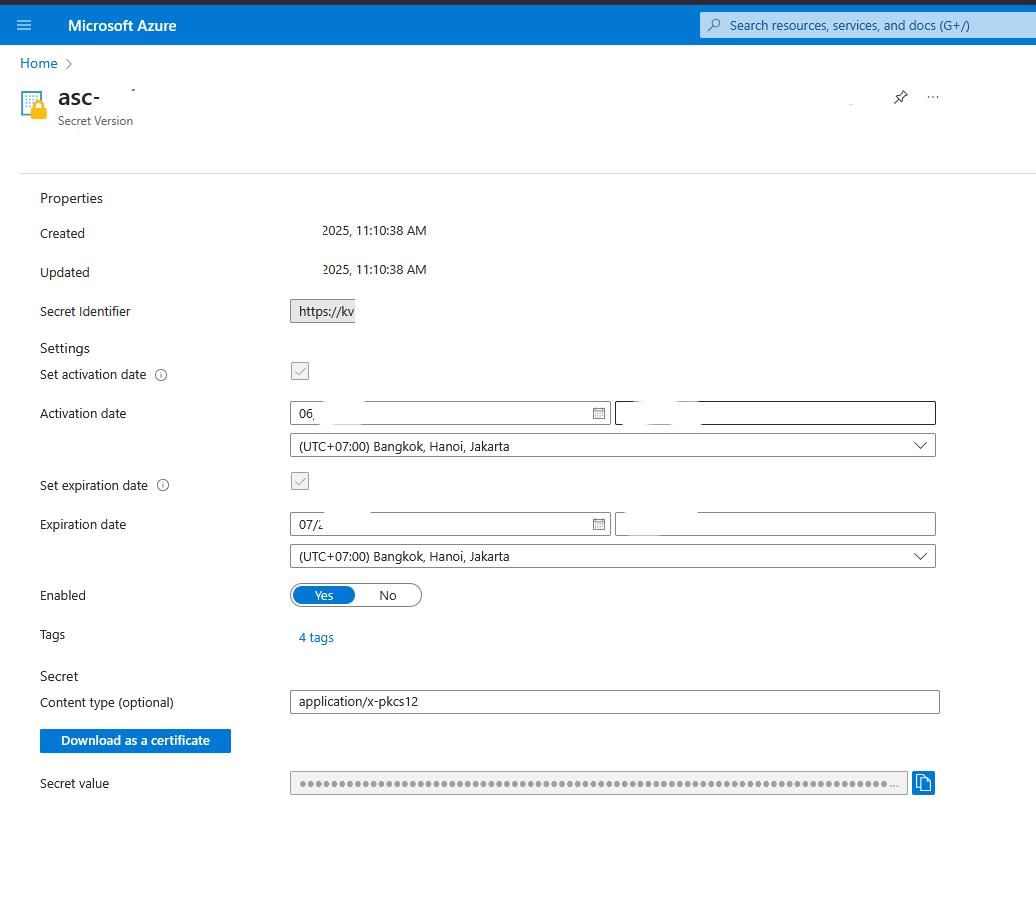The height and width of the screenshot is (901, 1036).
Task: Open the Activation date timezone dropdown
Action: point(612,446)
